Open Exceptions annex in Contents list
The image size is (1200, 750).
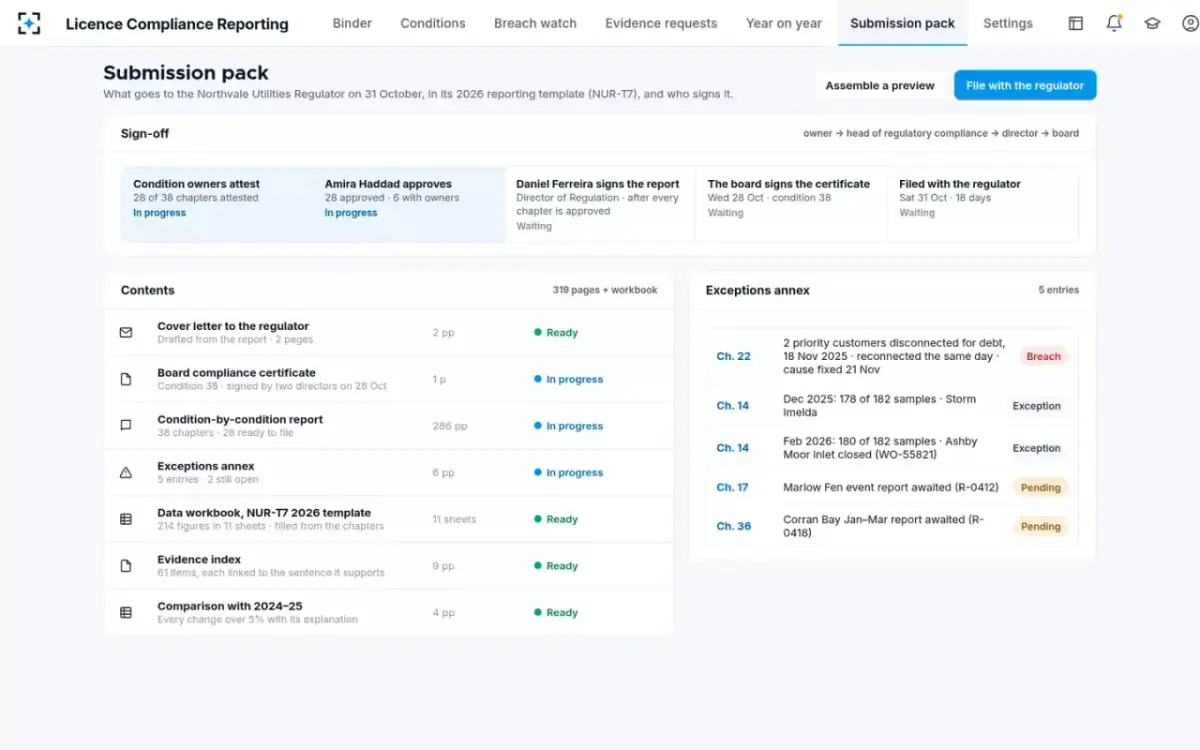(x=389, y=473)
